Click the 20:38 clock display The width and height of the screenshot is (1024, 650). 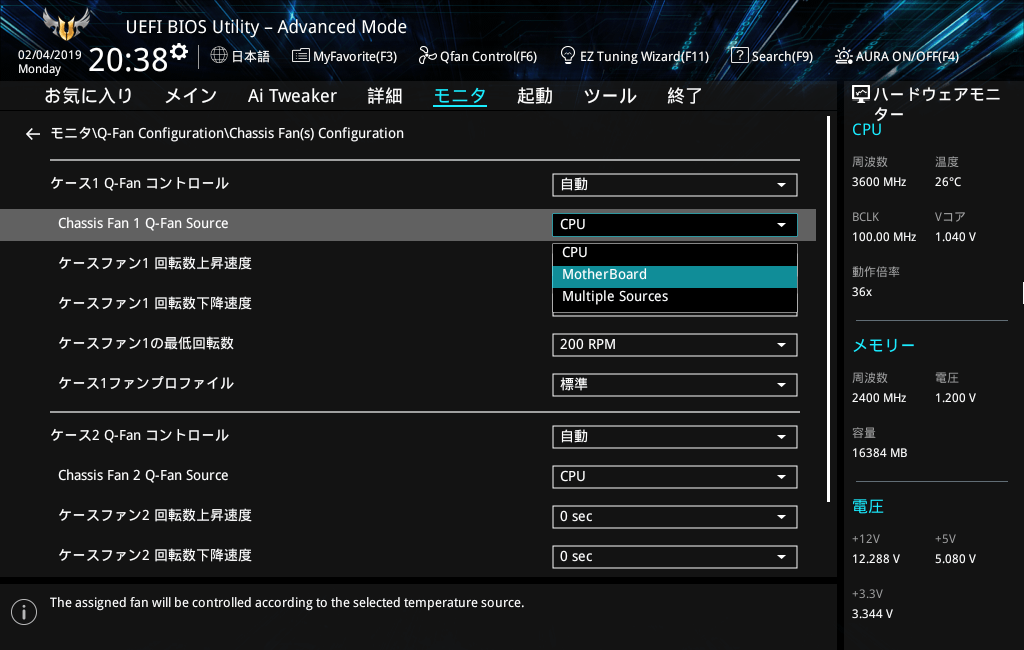128,60
